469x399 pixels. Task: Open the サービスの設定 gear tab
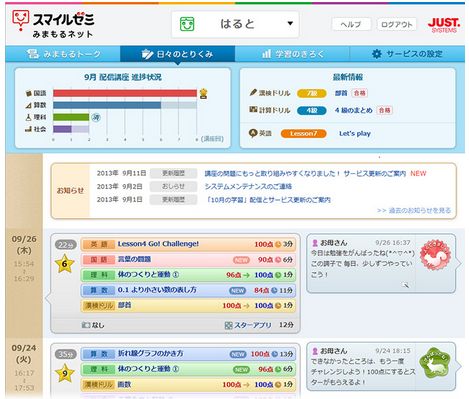point(407,54)
